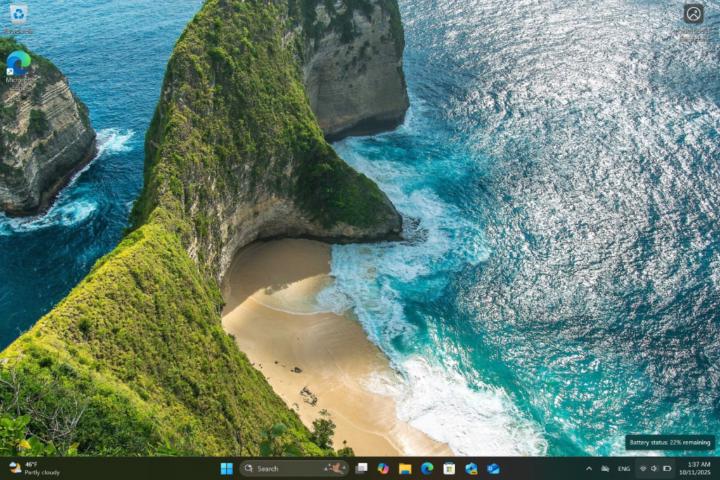
Task: Launch Copilot from the taskbar
Action: pyautogui.click(x=383, y=468)
